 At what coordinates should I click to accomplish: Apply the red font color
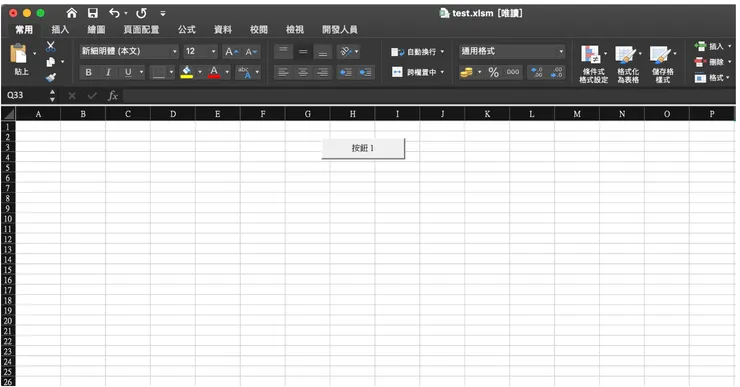pyautogui.click(x=214, y=72)
